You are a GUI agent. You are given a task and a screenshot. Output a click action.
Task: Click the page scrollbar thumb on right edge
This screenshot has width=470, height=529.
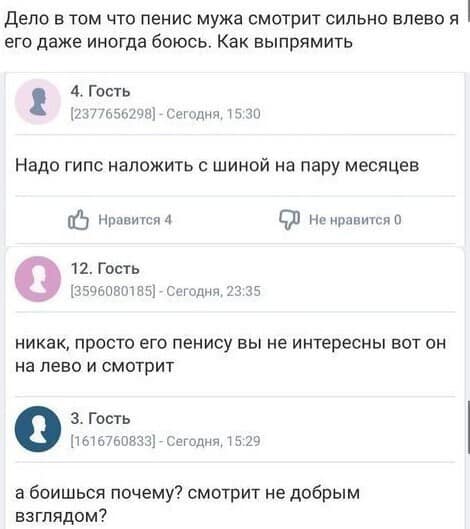(x=469, y=427)
